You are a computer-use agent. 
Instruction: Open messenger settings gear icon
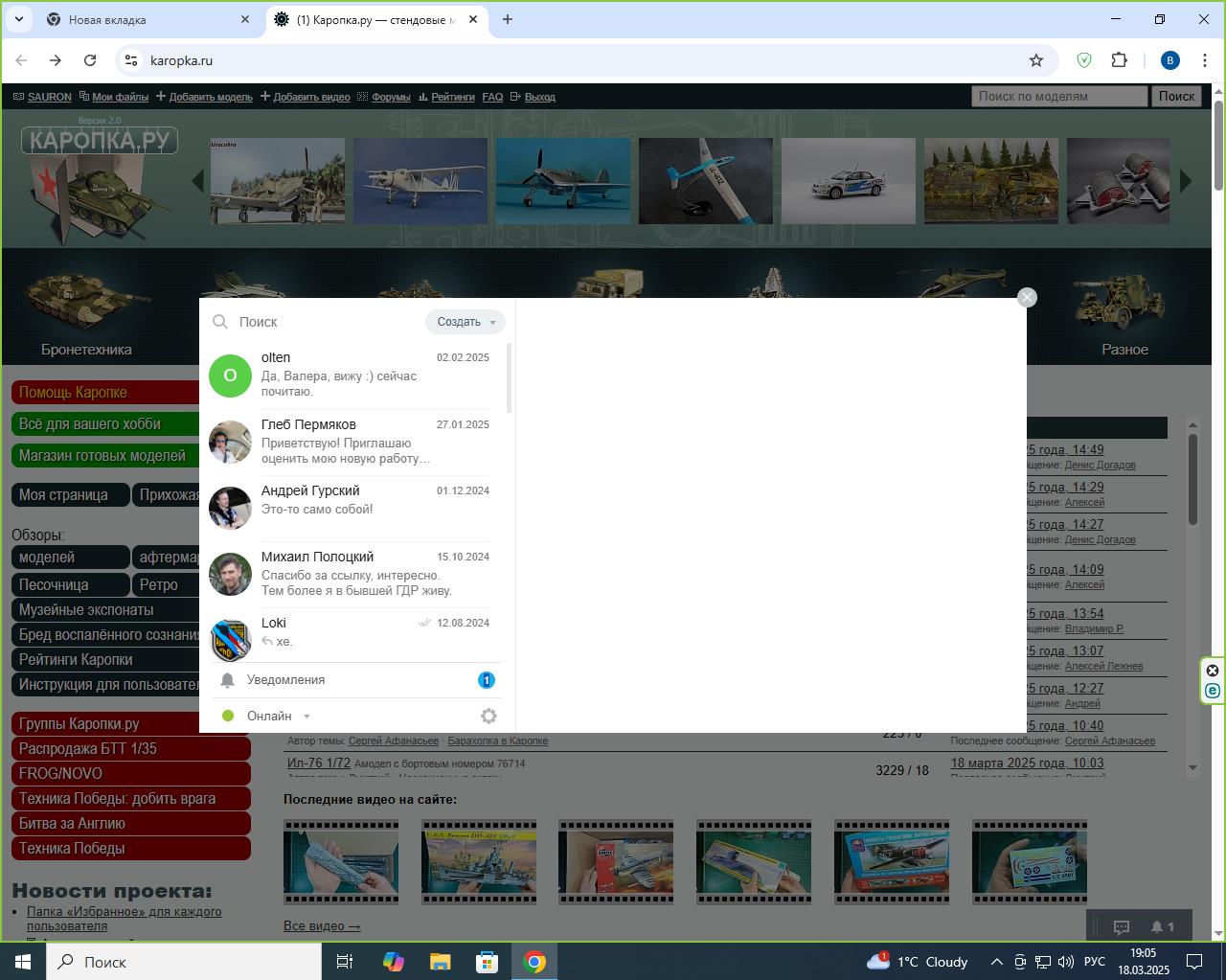tap(488, 717)
